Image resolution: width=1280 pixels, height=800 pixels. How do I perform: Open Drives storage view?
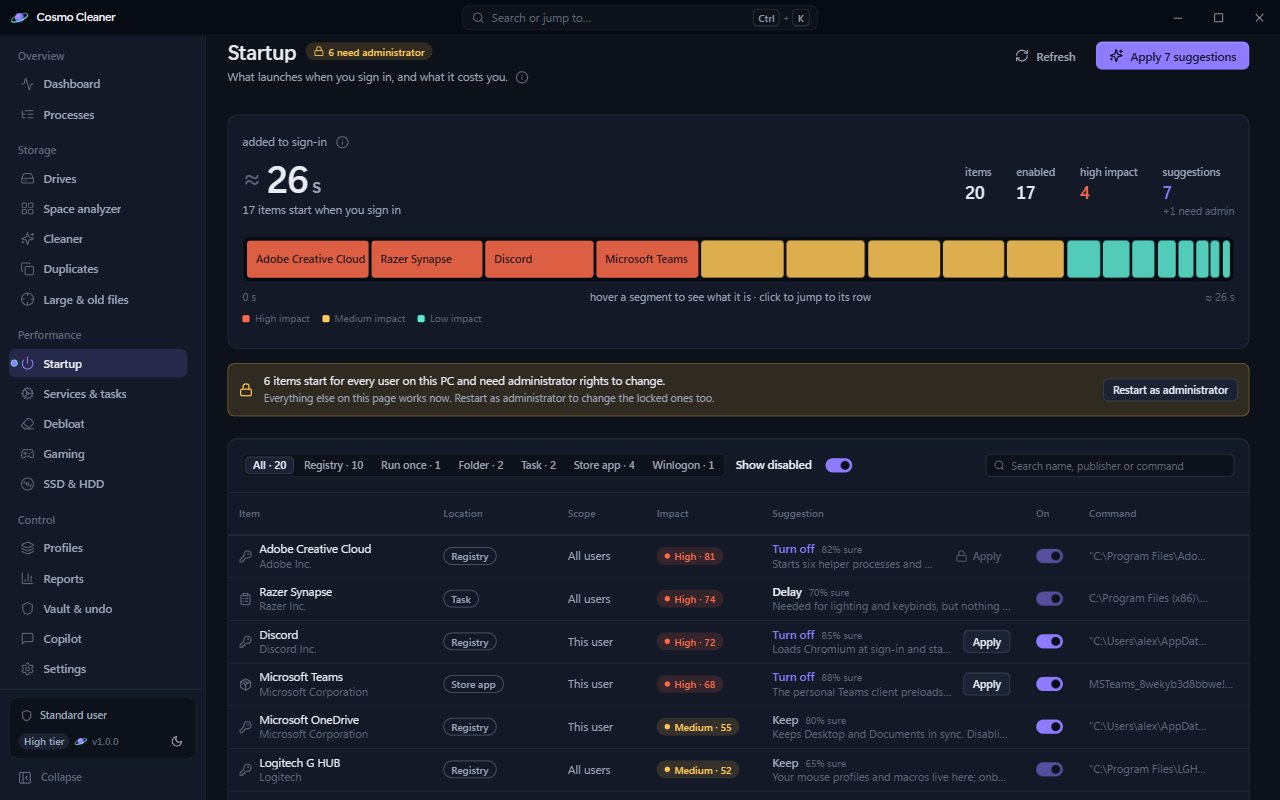[x=98, y=179]
